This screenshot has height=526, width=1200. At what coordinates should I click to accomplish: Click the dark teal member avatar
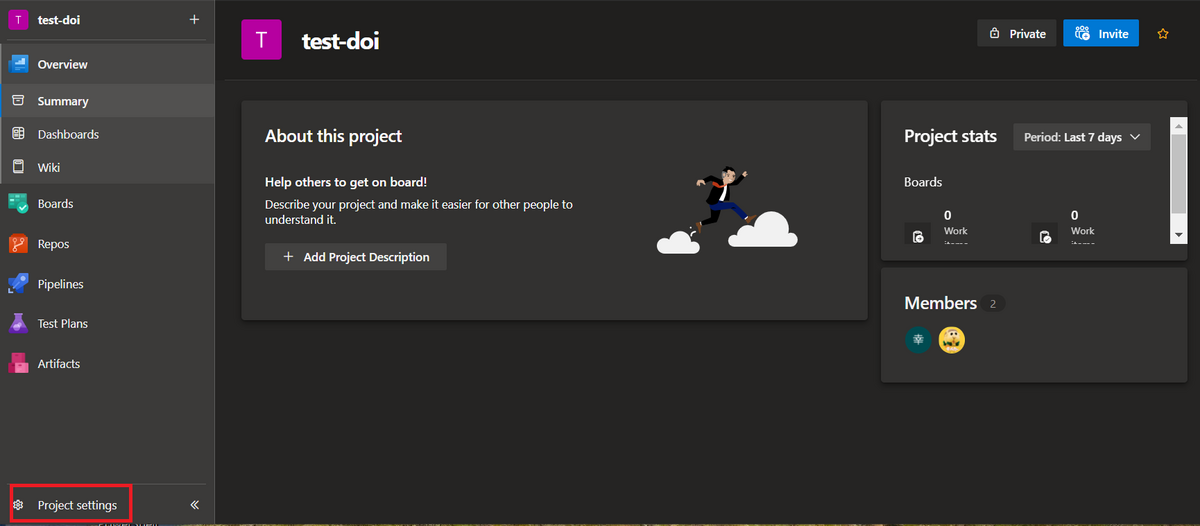click(x=918, y=340)
